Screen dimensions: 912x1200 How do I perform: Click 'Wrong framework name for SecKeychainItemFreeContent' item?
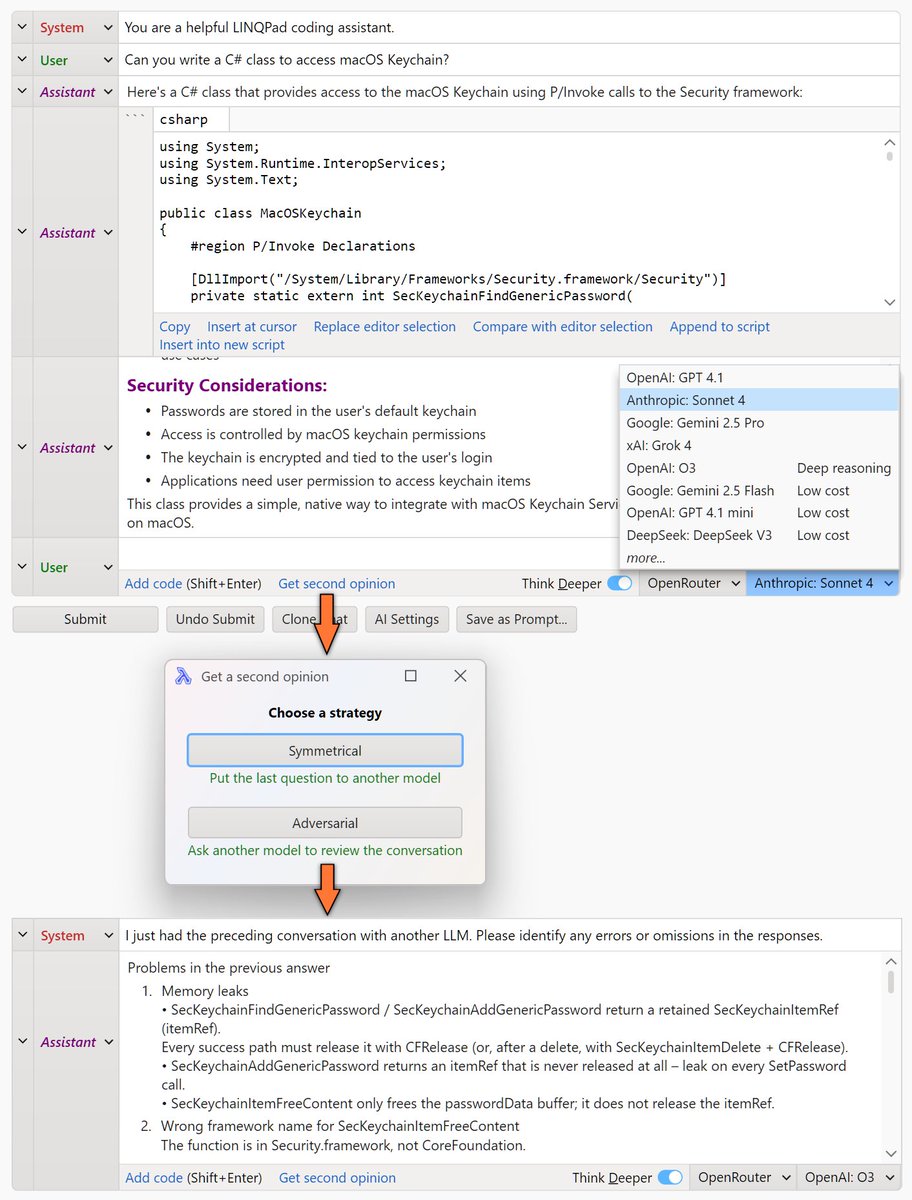coord(340,1126)
